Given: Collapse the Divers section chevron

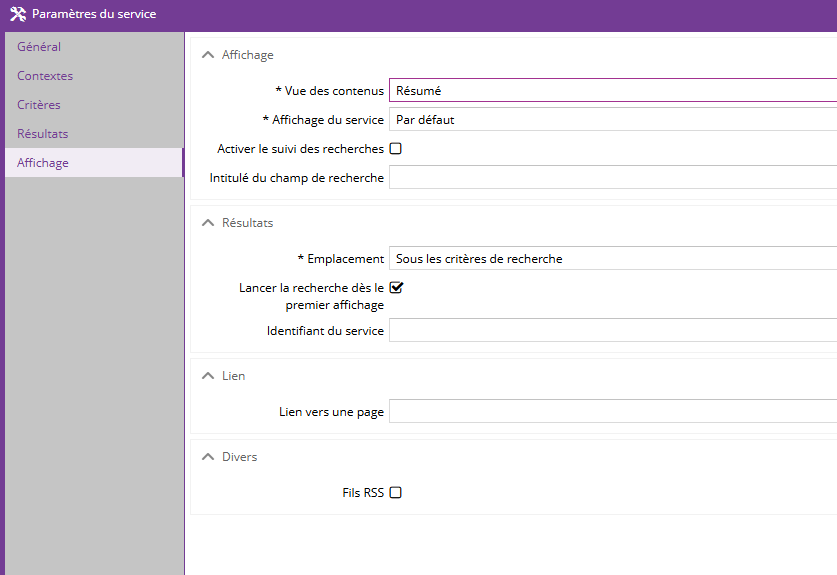Looking at the screenshot, I should [x=208, y=457].
